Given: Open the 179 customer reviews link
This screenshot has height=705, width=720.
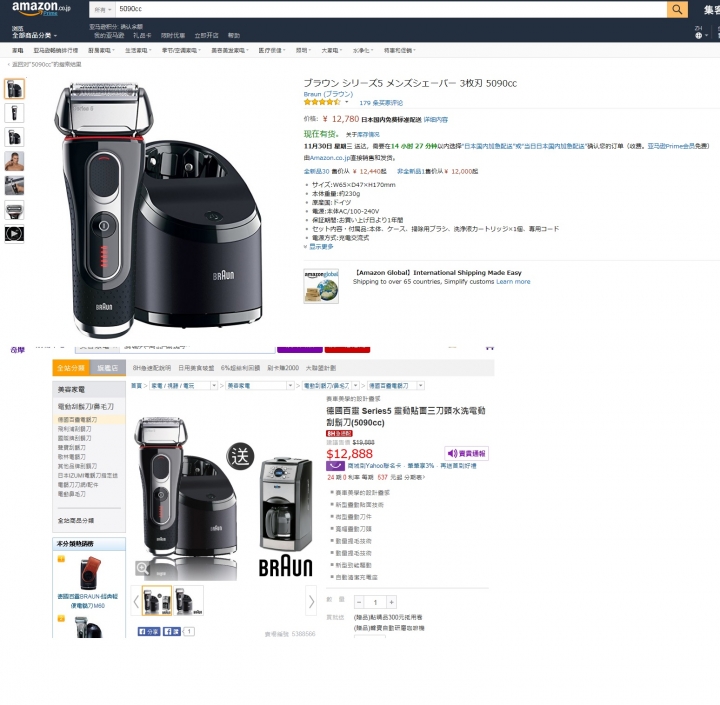Looking at the screenshot, I should pyautogui.click(x=381, y=103).
